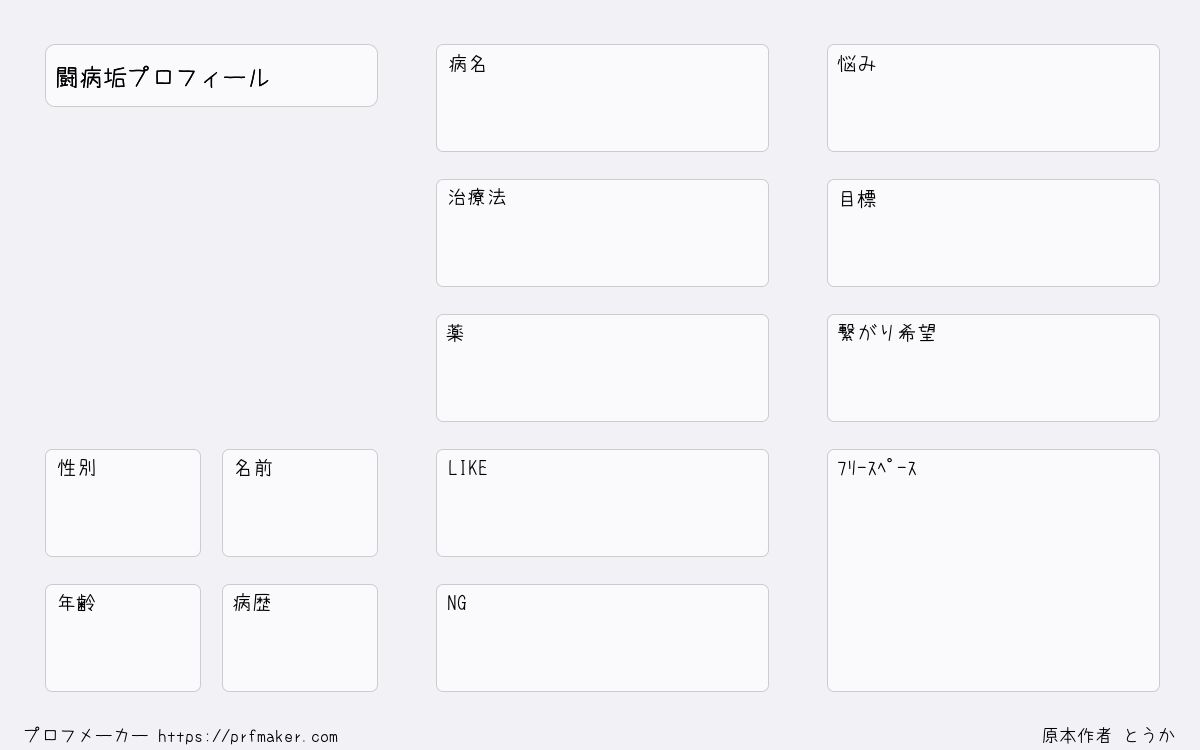Click the 病名 label text
Image resolution: width=1200 pixels, height=750 pixels.
(467, 64)
